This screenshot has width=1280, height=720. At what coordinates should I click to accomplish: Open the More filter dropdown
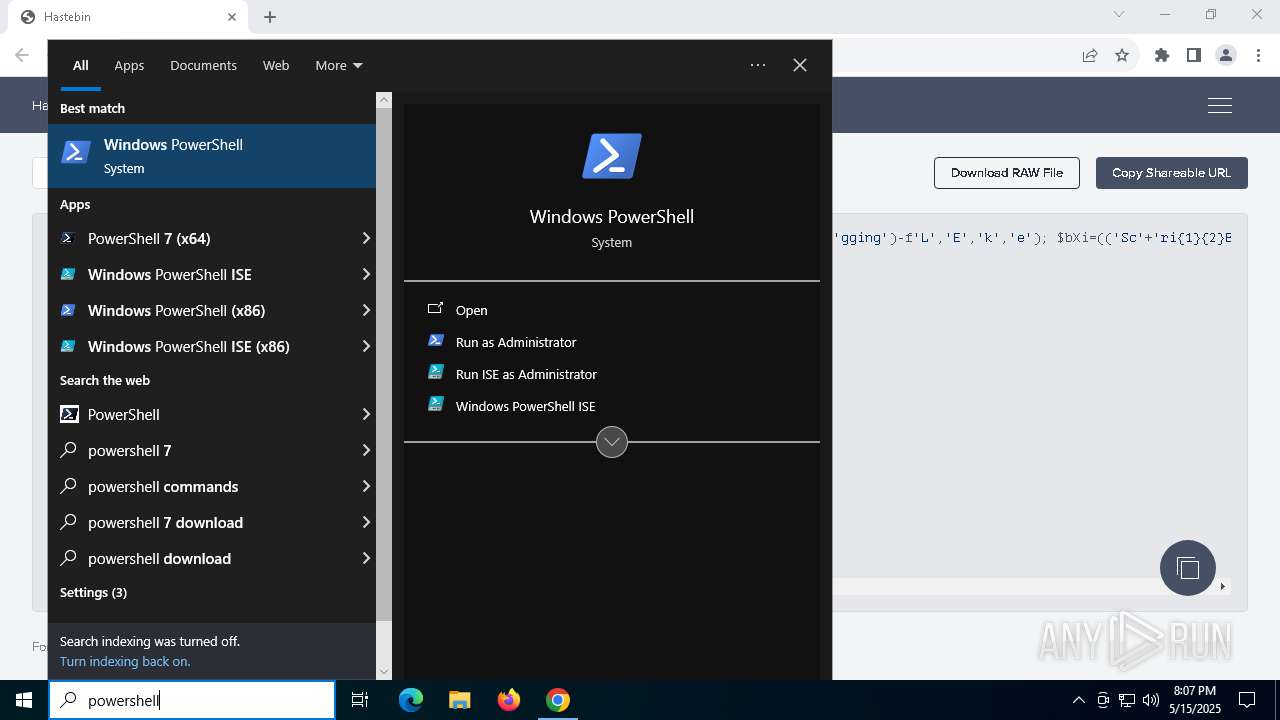tap(339, 65)
